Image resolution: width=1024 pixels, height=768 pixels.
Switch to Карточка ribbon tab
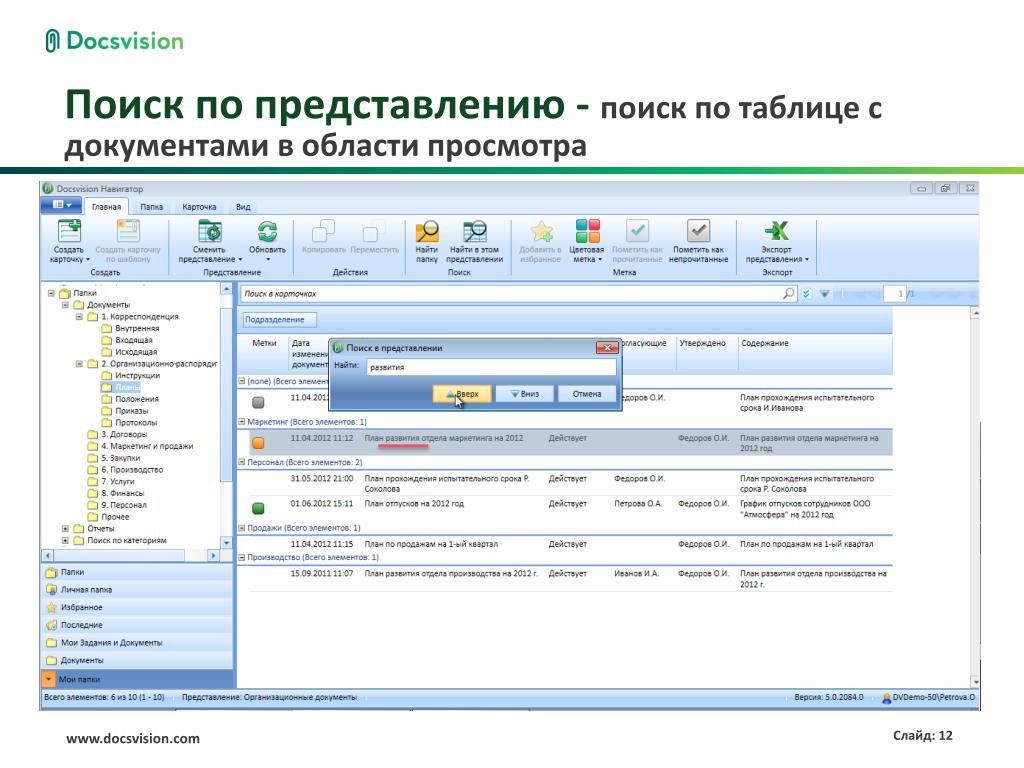199,207
